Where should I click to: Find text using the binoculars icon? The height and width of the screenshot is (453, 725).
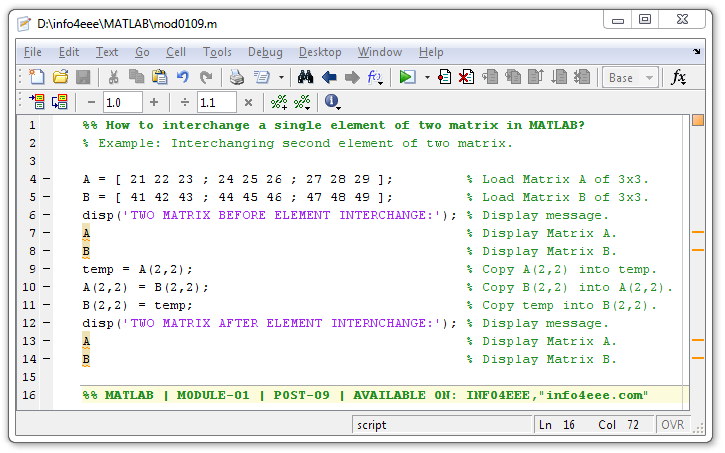[305, 77]
